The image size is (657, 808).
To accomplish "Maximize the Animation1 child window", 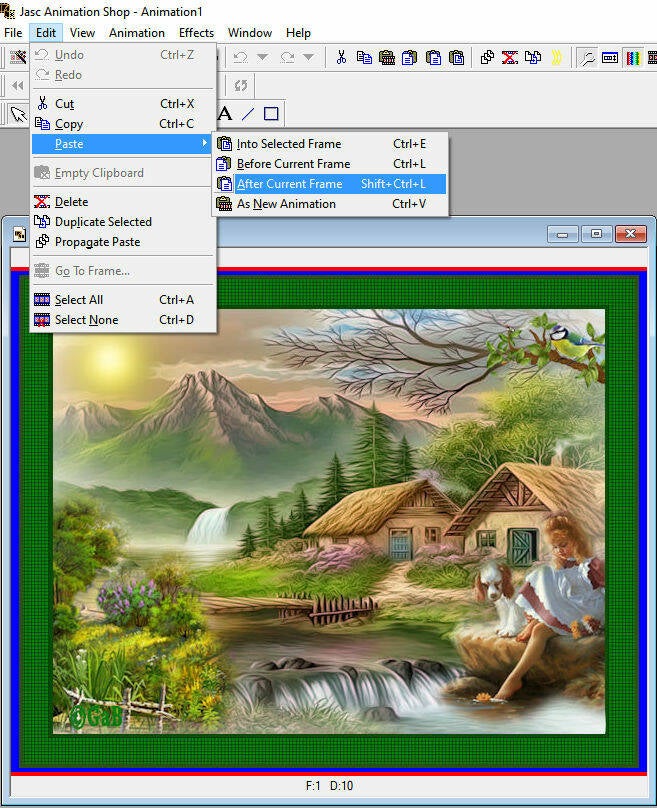I will tap(596, 234).
